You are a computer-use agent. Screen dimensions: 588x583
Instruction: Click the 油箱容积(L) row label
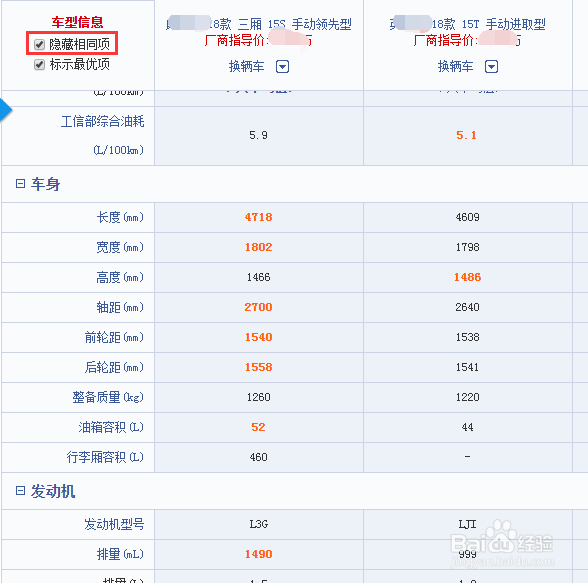coord(111,427)
